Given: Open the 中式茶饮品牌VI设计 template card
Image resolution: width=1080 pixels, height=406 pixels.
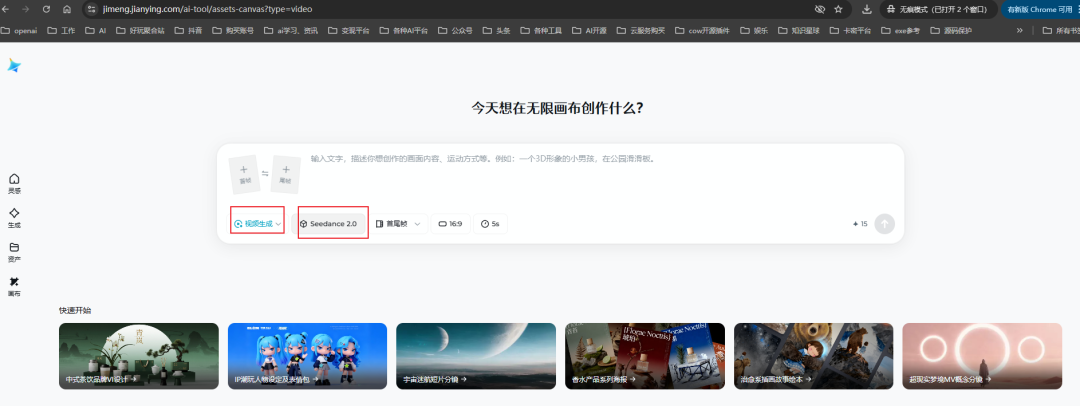Looking at the screenshot, I should click(138, 356).
